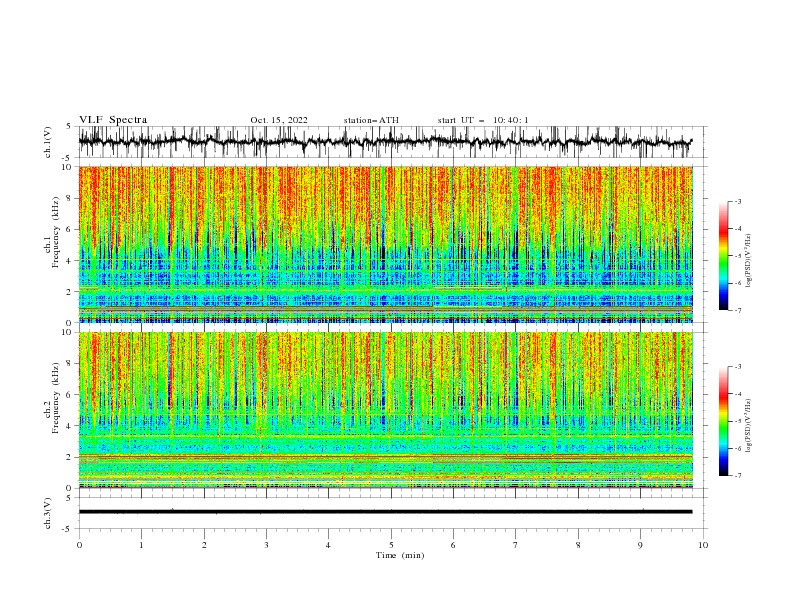Click the ch.2 spectrogram plot area
792x612 pixels.
tap(386, 410)
